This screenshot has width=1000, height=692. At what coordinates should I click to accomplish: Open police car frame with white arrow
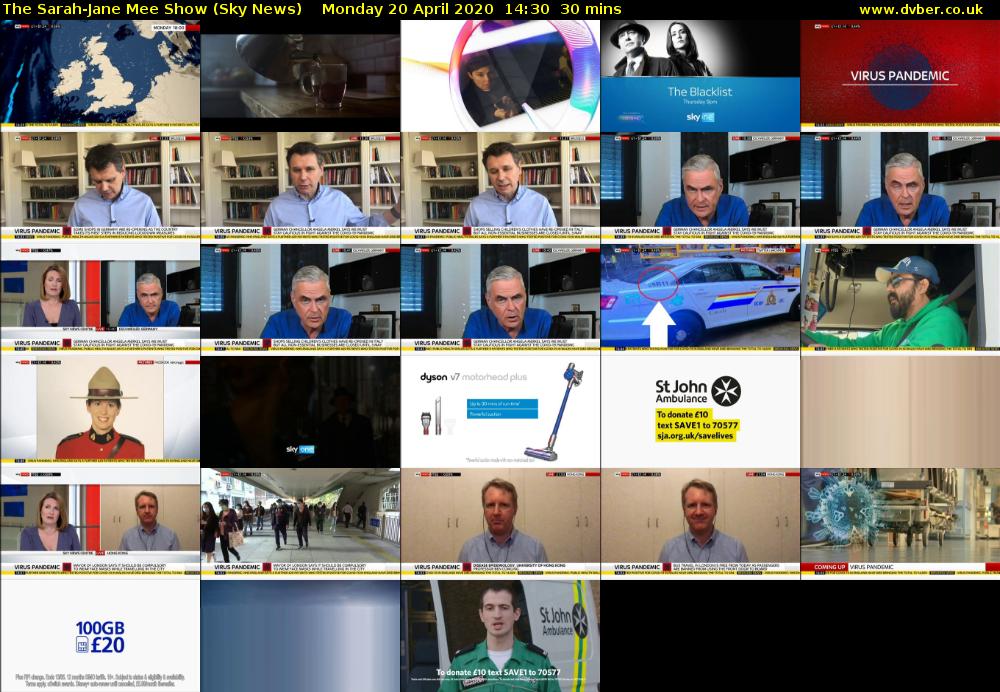click(700, 299)
